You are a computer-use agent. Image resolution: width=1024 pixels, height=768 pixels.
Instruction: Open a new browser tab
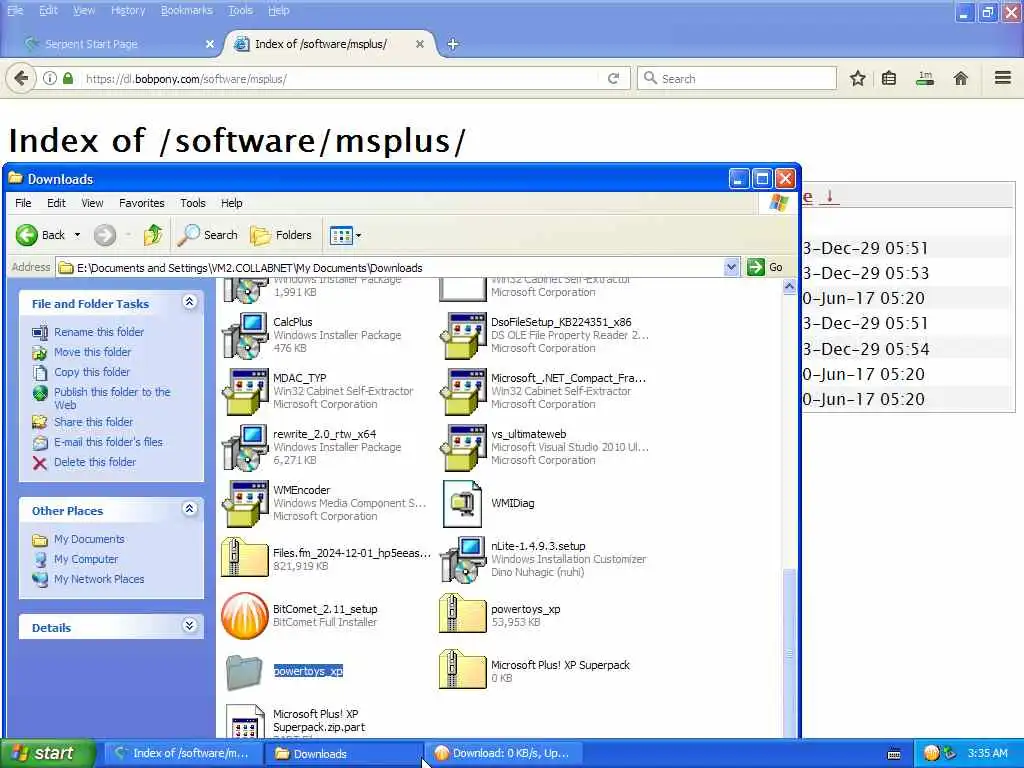453,44
